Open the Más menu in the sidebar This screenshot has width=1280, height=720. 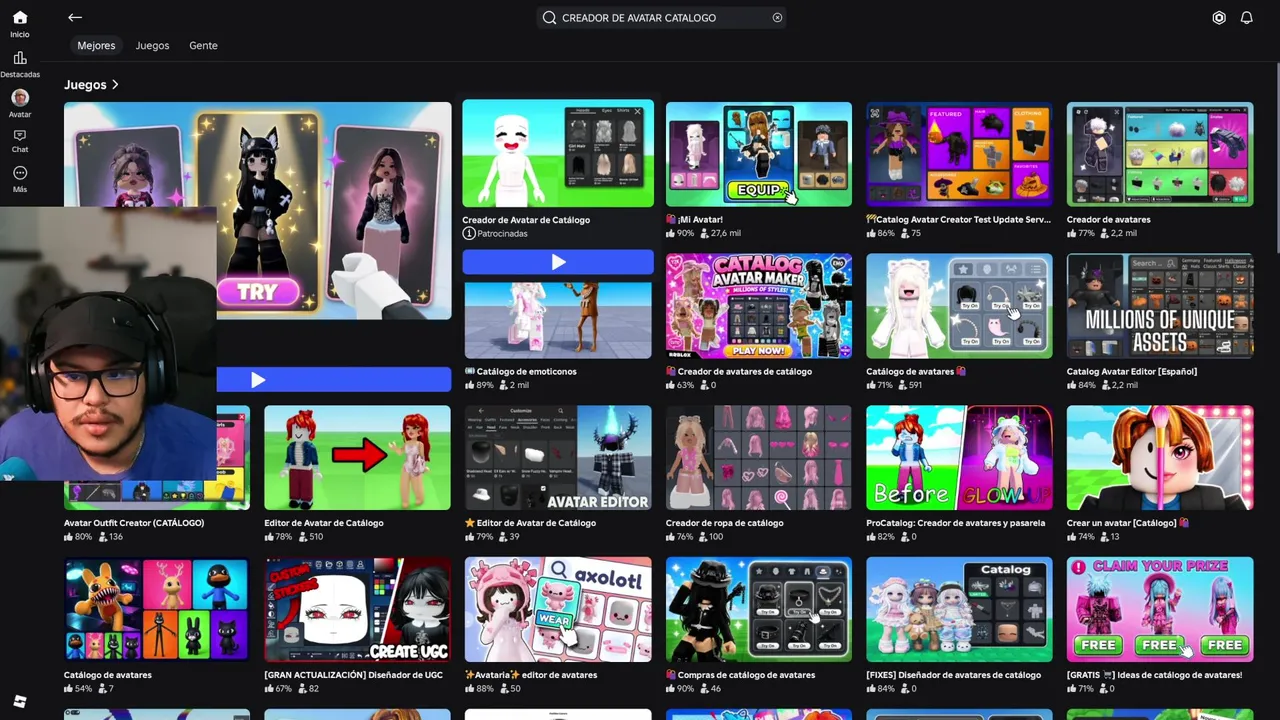click(x=20, y=179)
